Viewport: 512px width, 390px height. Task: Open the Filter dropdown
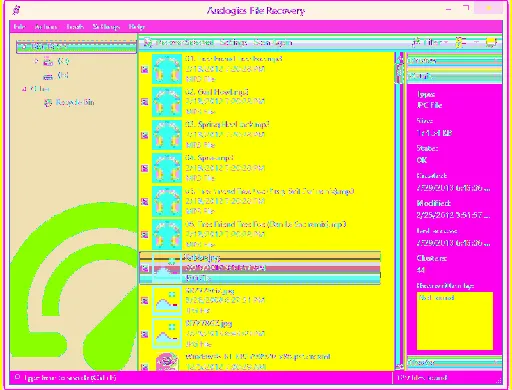430,42
